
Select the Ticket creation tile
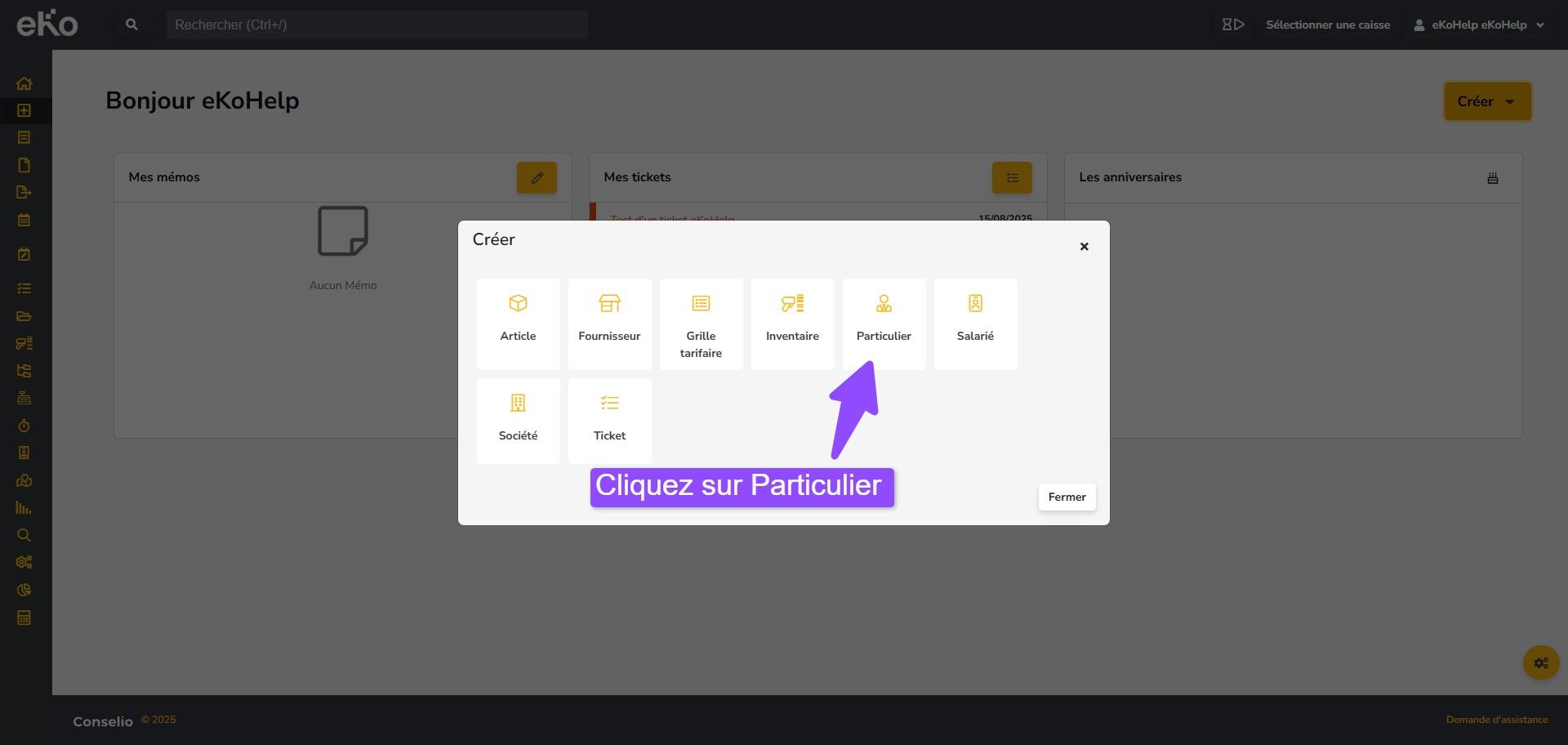(x=609, y=420)
